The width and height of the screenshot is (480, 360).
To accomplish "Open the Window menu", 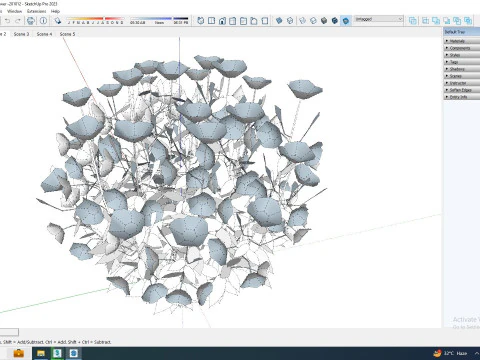I will click(15, 11).
